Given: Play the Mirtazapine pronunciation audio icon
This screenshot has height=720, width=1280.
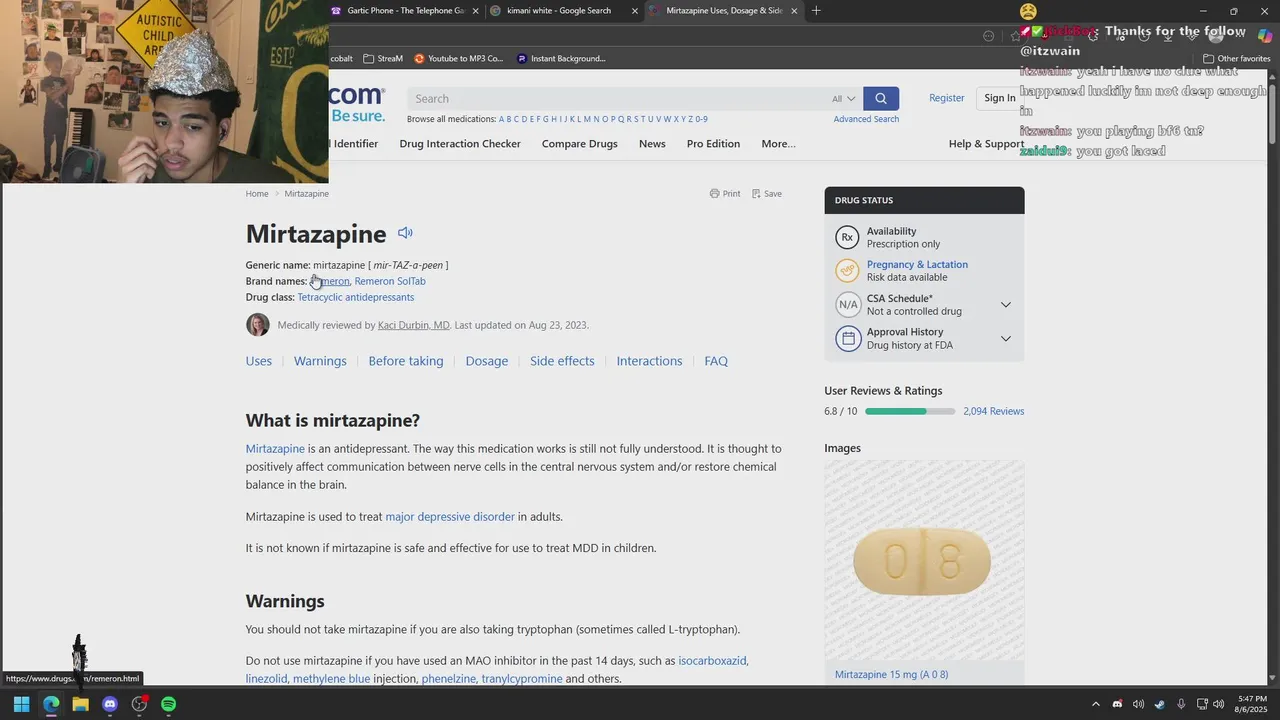Looking at the screenshot, I should pos(405,233).
